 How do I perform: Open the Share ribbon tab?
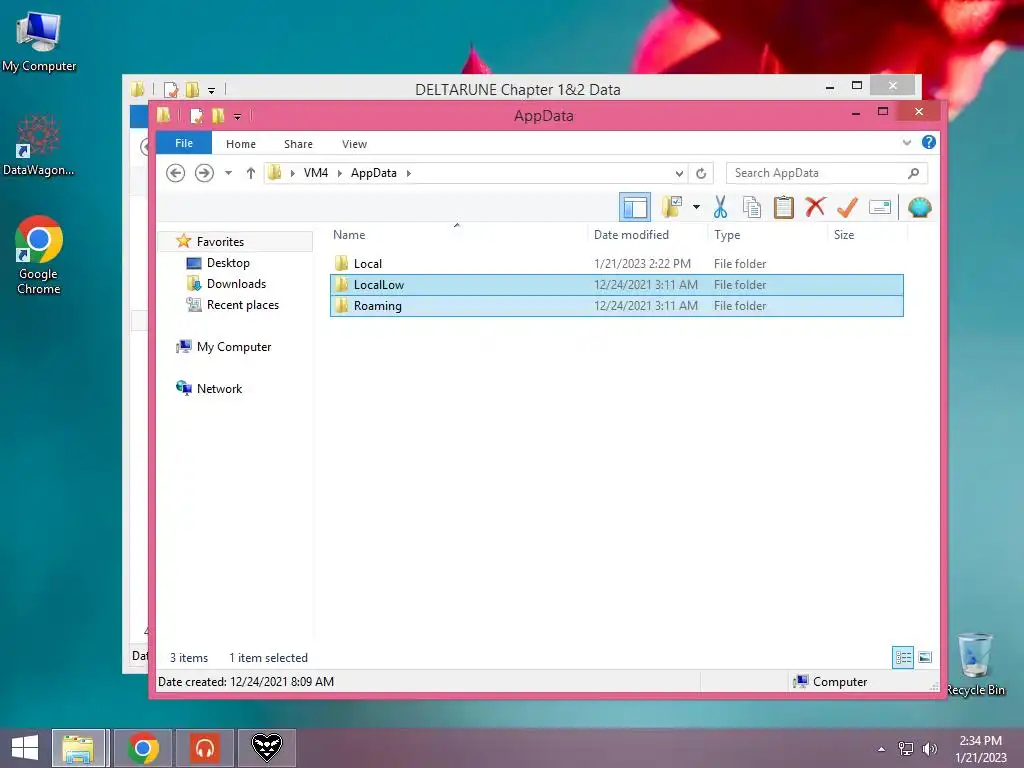(298, 144)
